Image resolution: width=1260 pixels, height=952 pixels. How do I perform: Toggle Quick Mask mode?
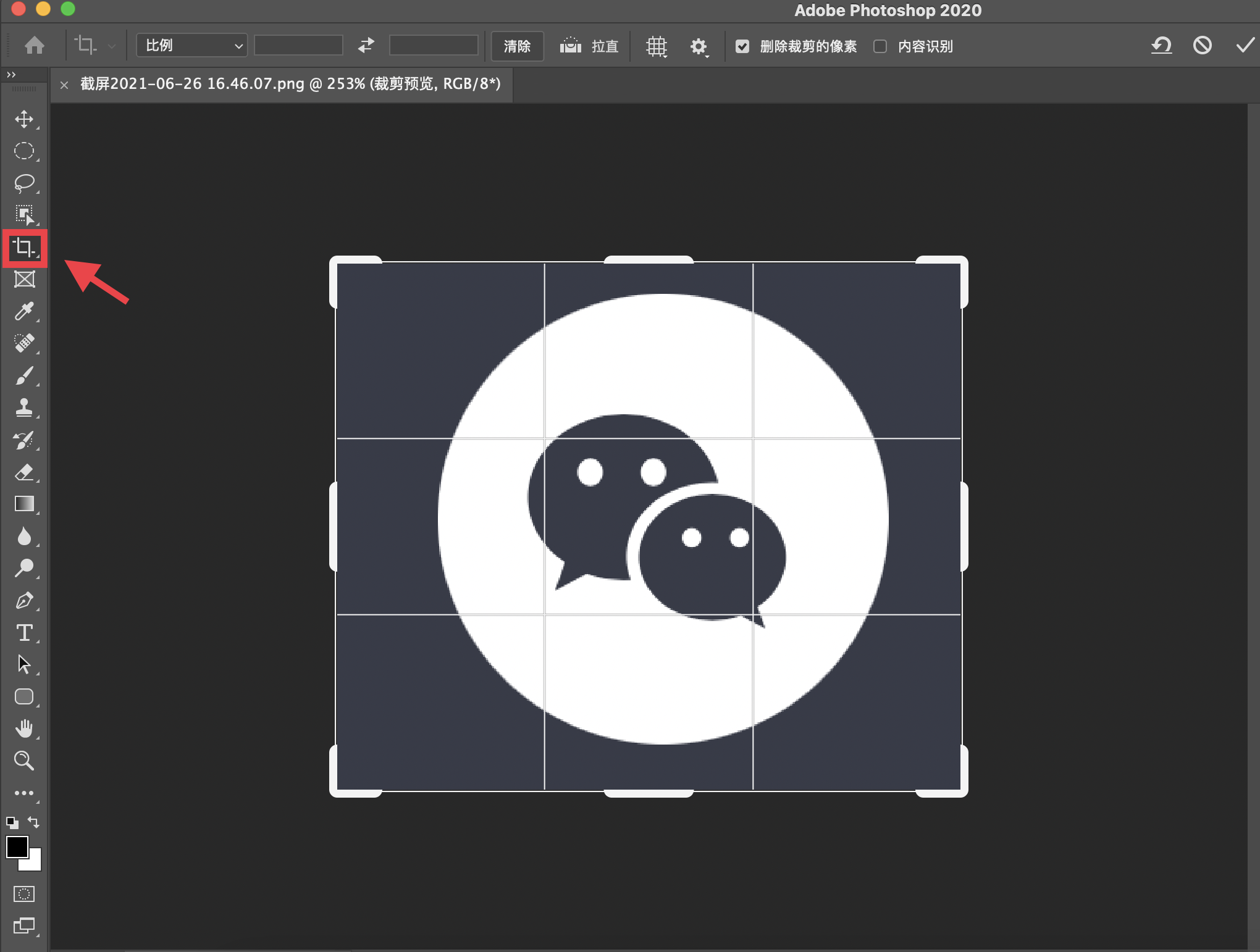(x=24, y=894)
